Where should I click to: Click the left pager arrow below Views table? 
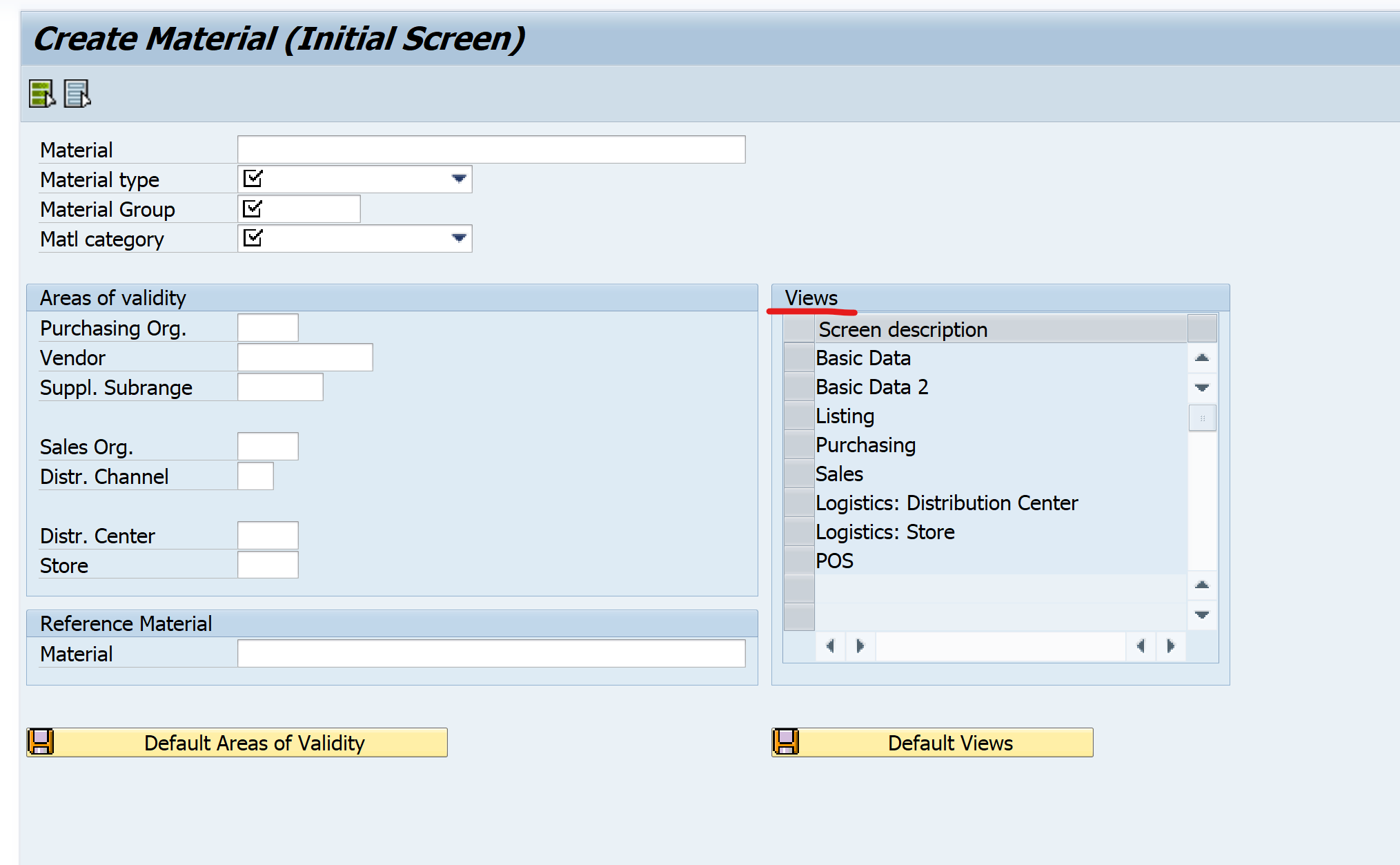pyautogui.click(x=830, y=645)
